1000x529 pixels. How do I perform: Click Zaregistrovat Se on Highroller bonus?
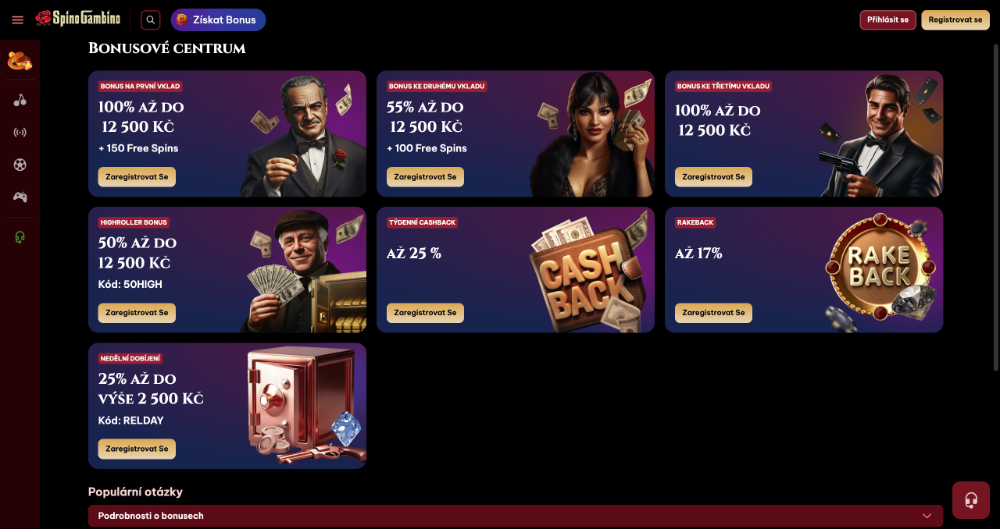tap(136, 313)
